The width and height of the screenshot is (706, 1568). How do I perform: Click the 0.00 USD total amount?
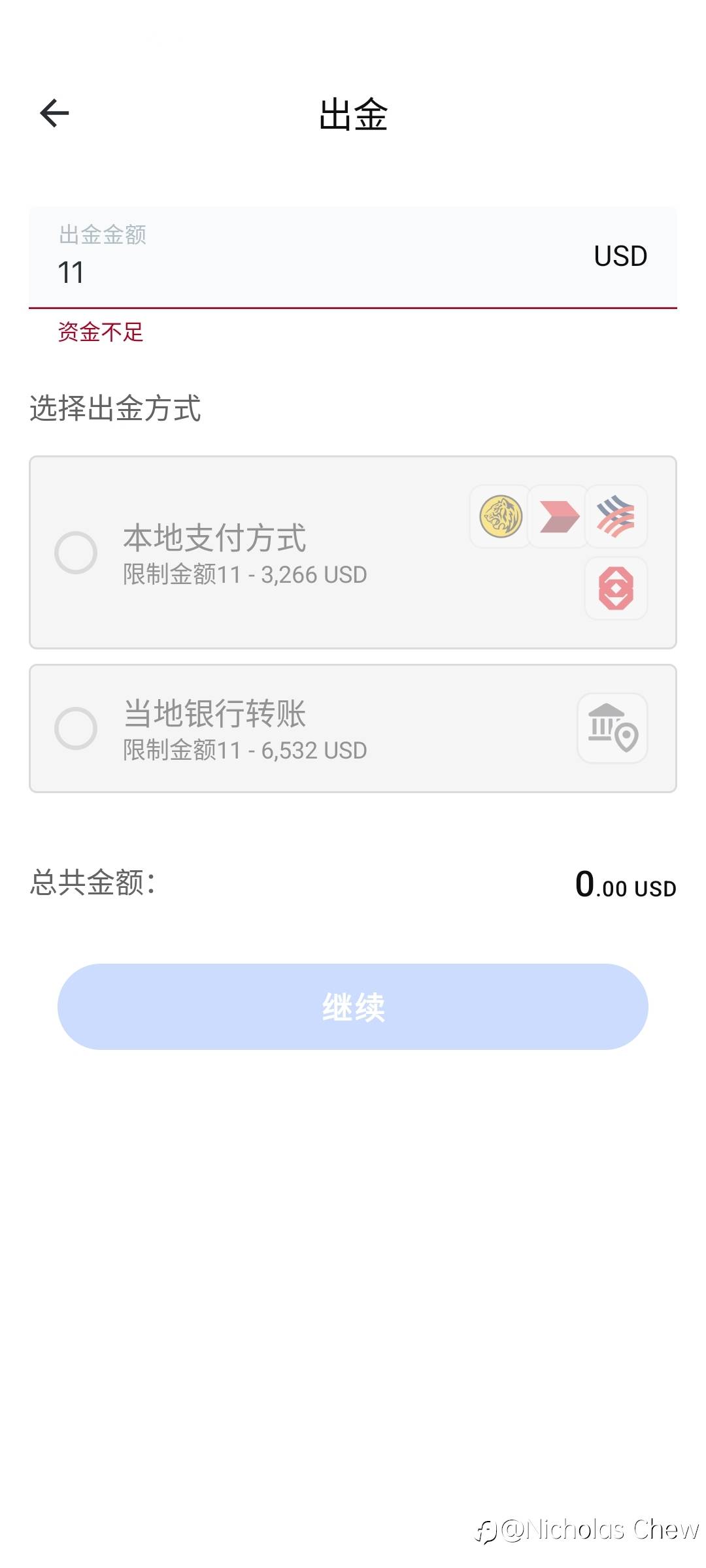(625, 885)
